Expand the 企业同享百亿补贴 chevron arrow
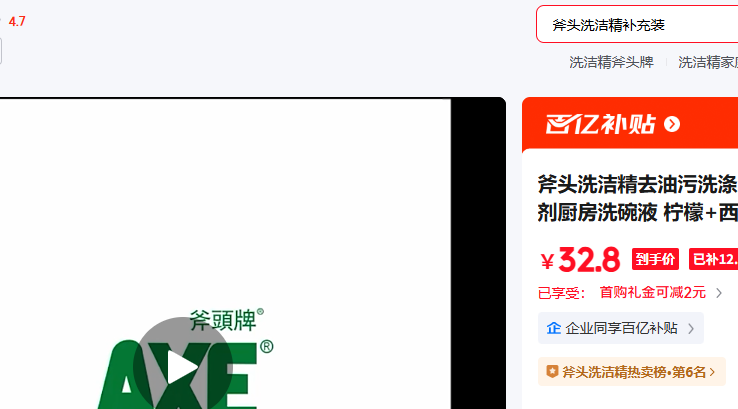This screenshot has height=409, width=738. [690, 329]
